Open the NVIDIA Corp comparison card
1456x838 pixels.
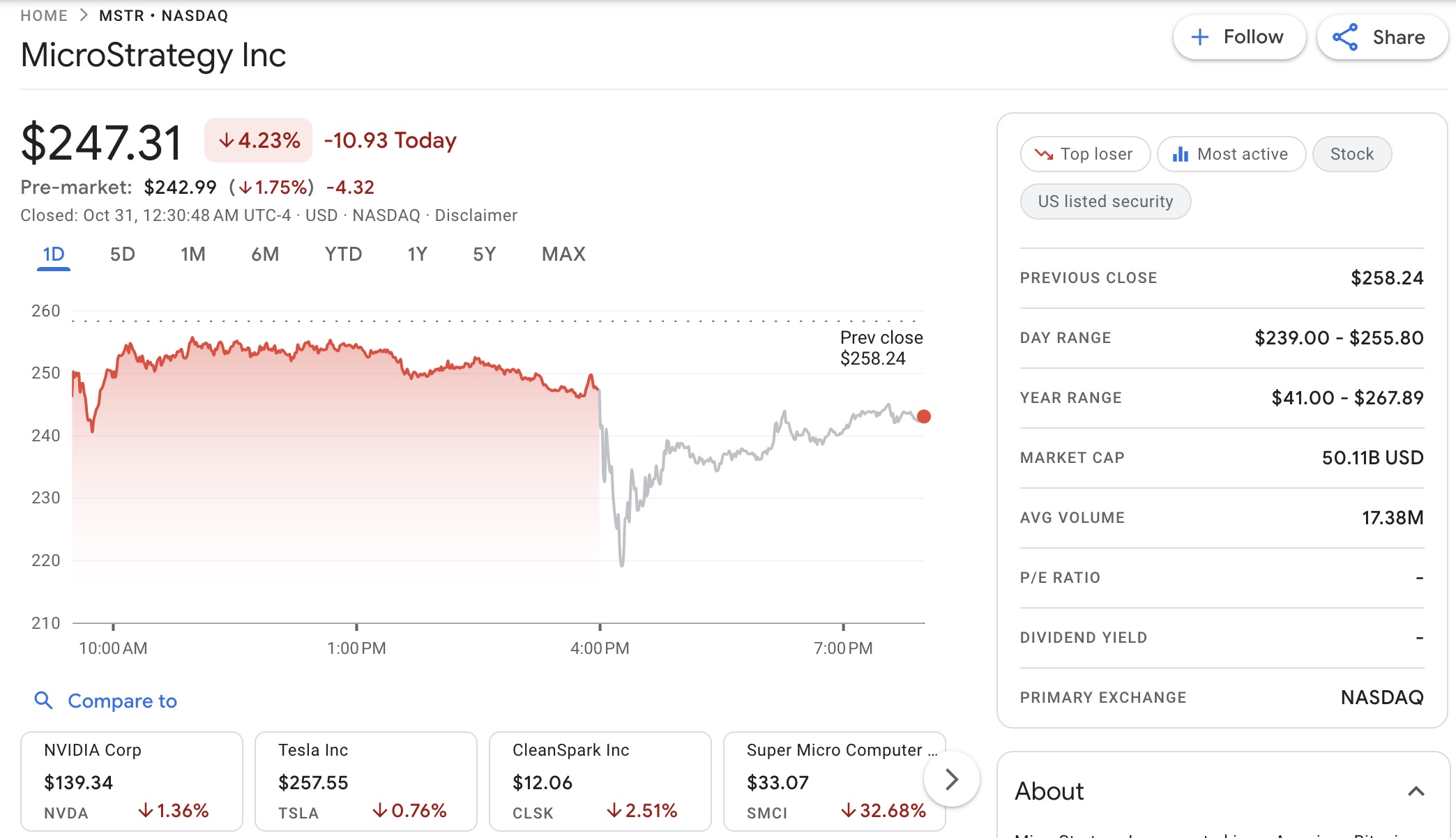(132, 781)
